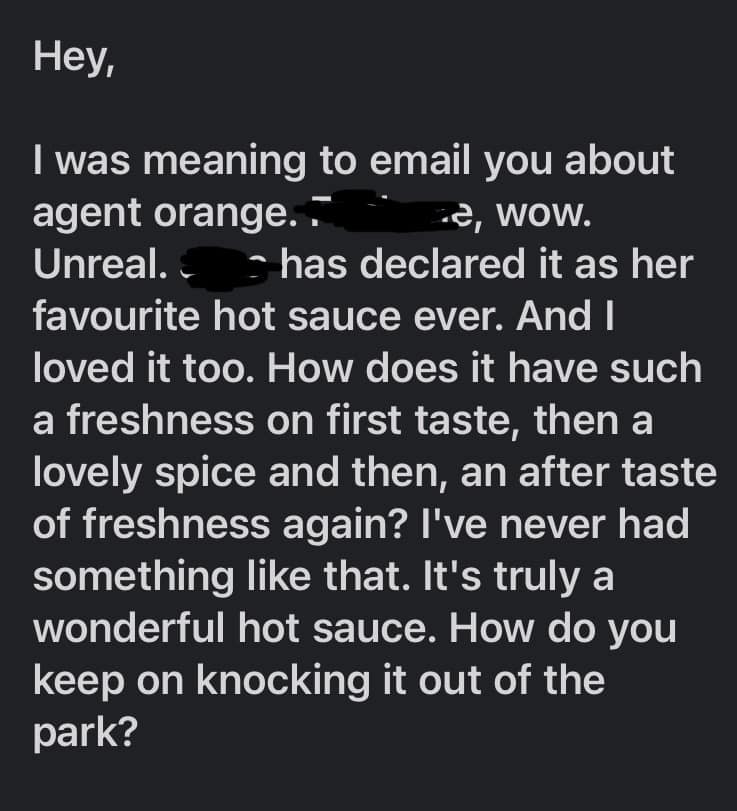737x811 pixels.
Task: Click the black redaction scribble before "wow"
Action: tap(378, 211)
